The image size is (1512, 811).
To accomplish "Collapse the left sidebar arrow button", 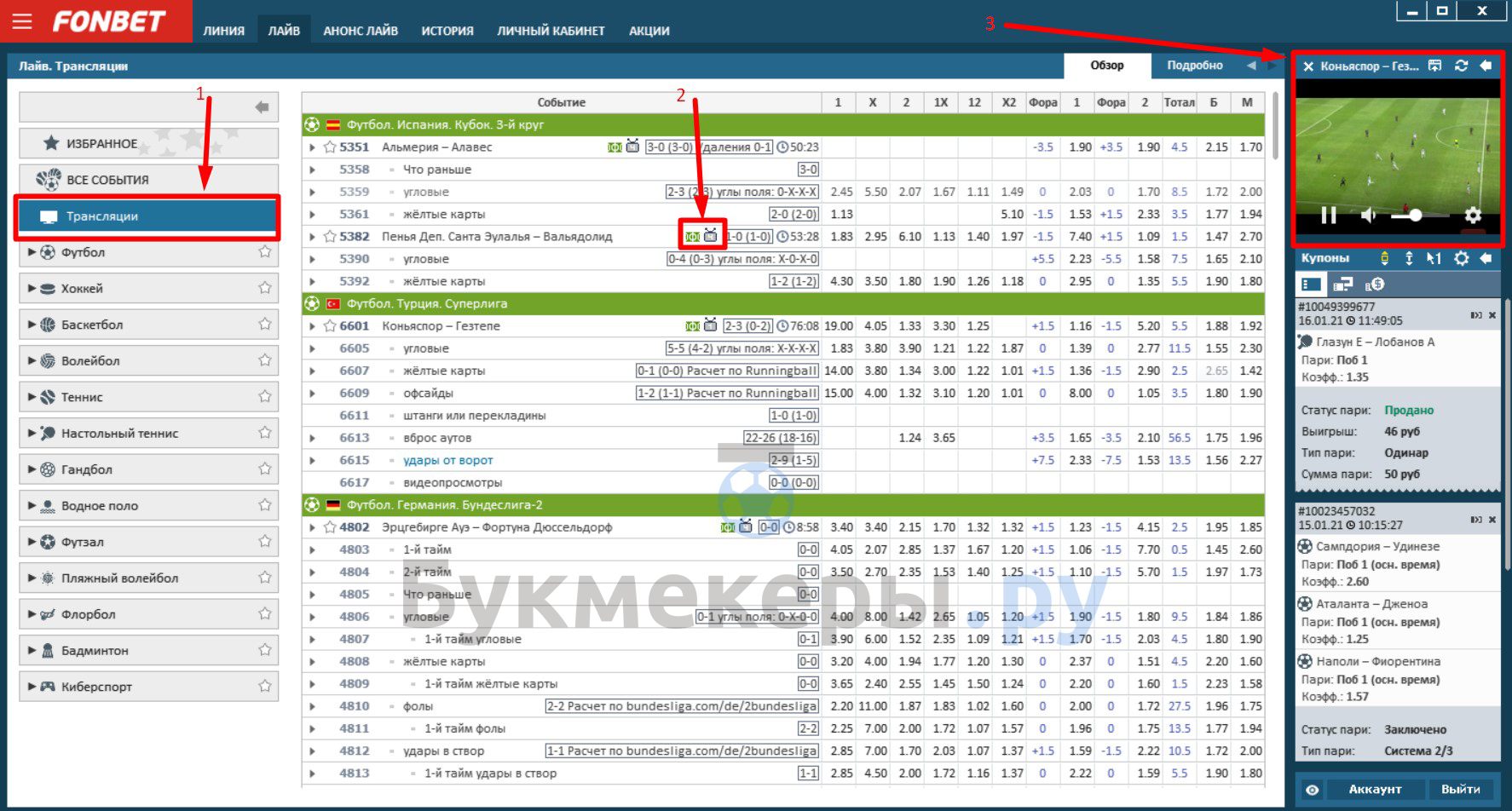I will tap(262, 106).
